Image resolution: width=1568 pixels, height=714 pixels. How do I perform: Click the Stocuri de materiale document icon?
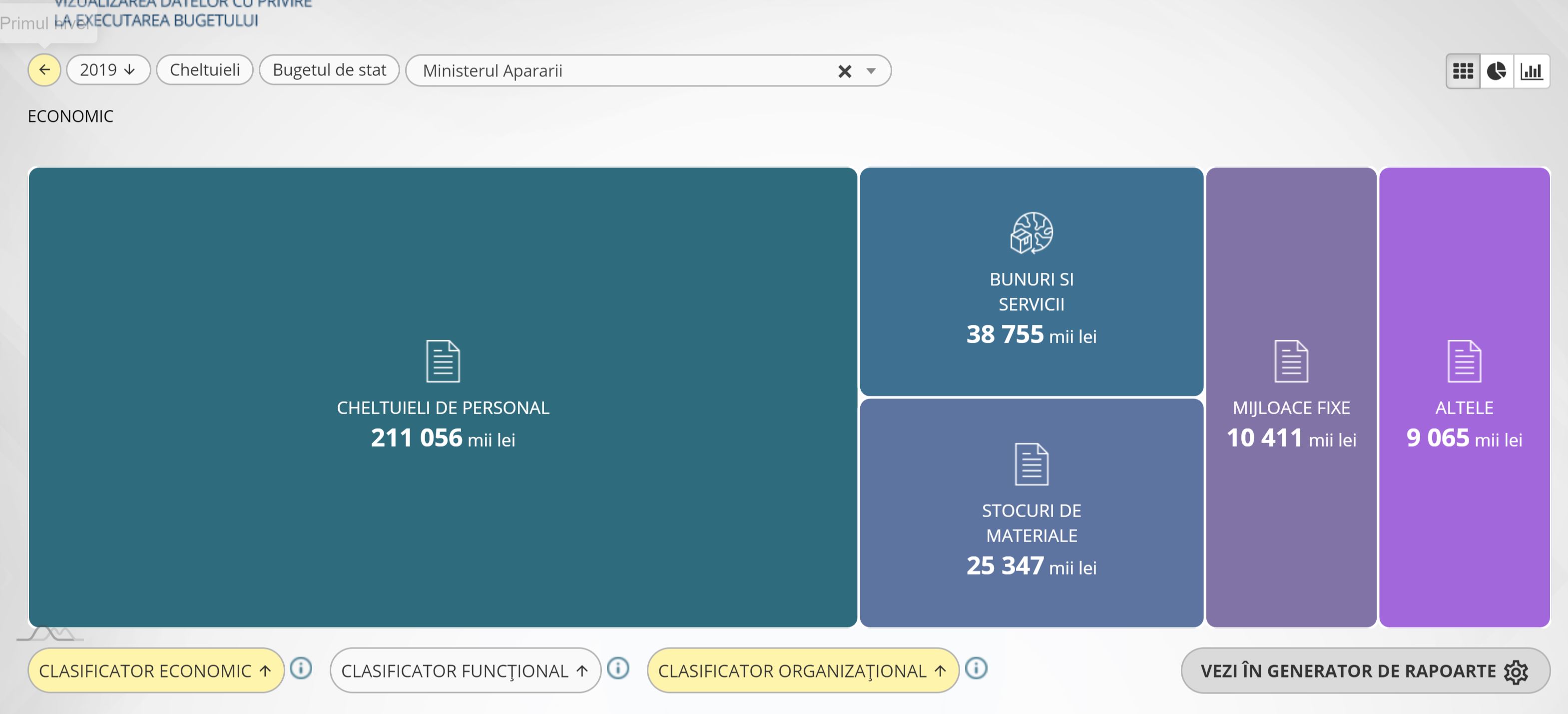1031,464
